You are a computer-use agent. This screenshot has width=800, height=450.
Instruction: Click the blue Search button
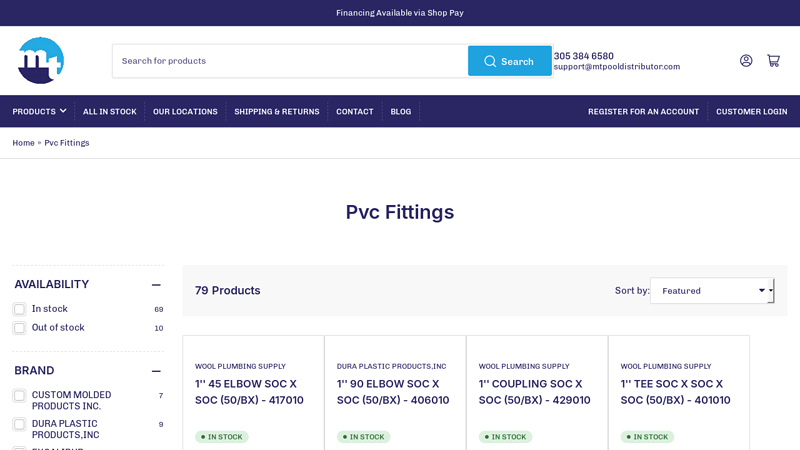click(509, 61)
